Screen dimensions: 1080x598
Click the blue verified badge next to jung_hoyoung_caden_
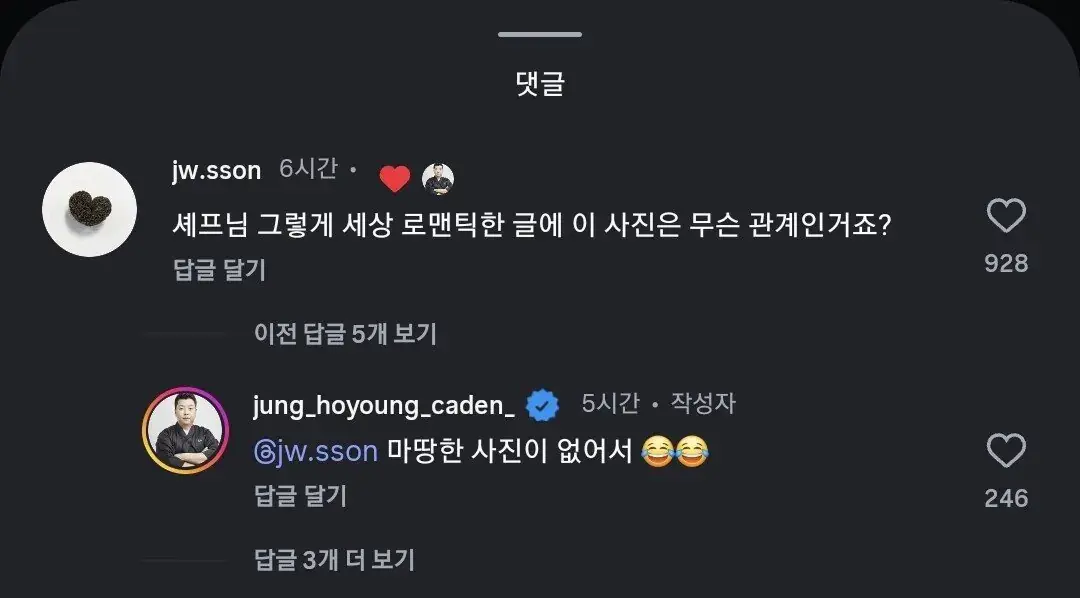point(543,404)
